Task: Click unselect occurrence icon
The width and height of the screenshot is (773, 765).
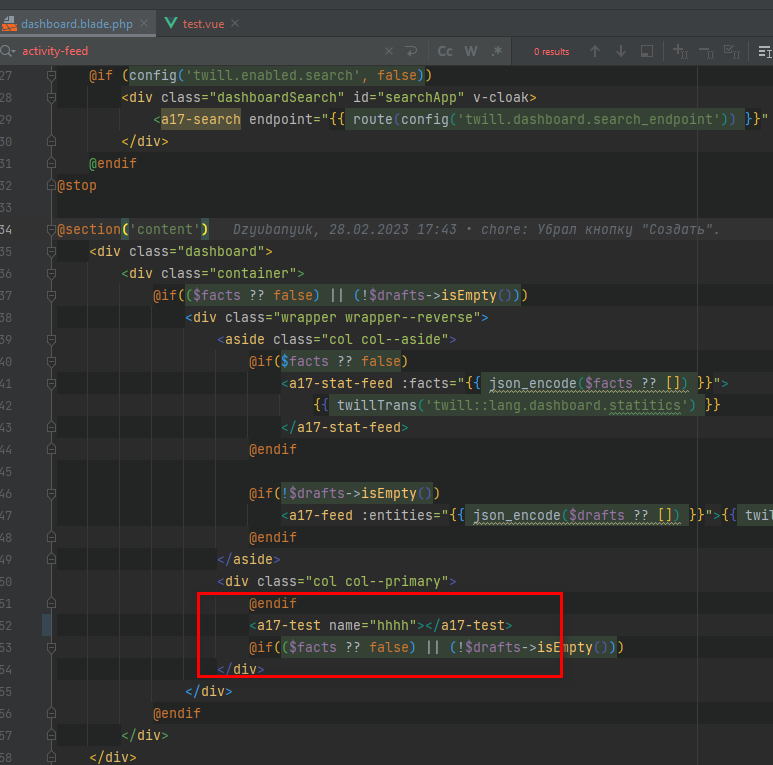Action: coord(706,51)
